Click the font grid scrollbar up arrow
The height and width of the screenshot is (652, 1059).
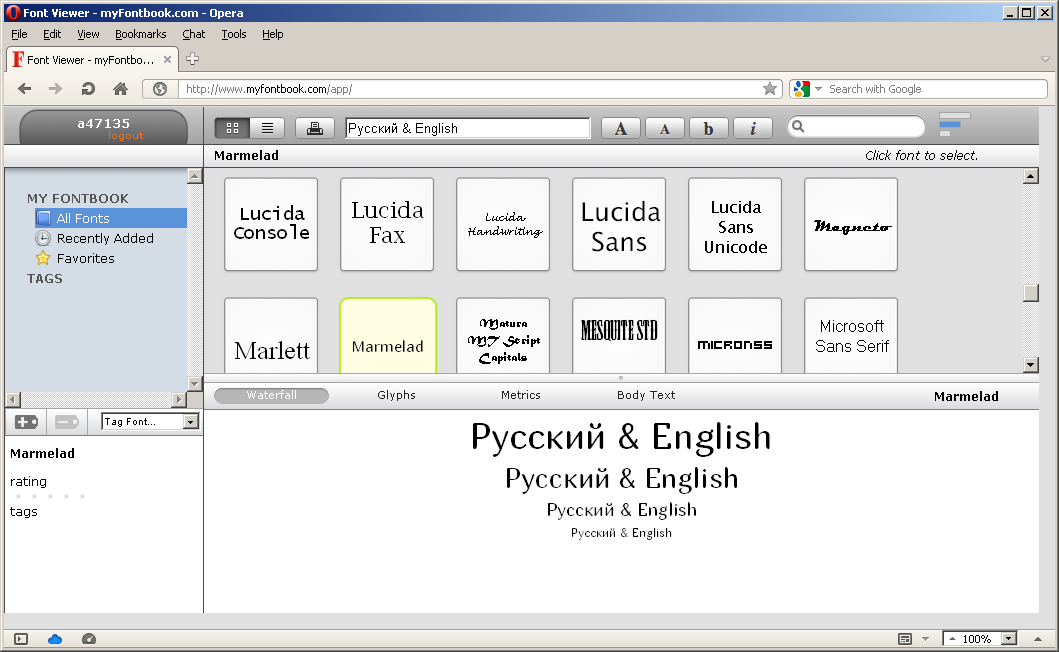point(1031,177)
